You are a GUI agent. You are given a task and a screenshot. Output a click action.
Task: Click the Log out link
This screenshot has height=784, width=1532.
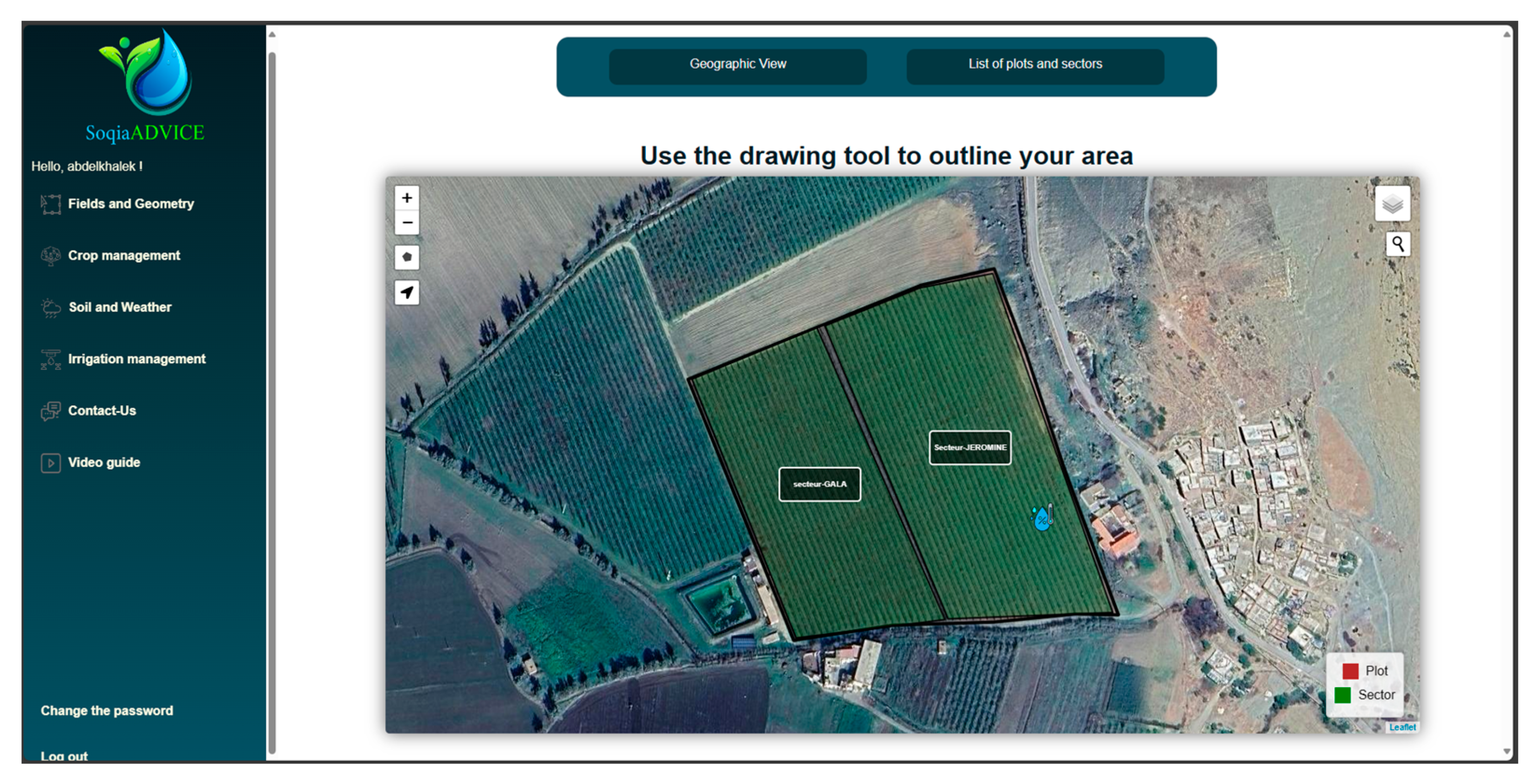click(x=63, y=755)
